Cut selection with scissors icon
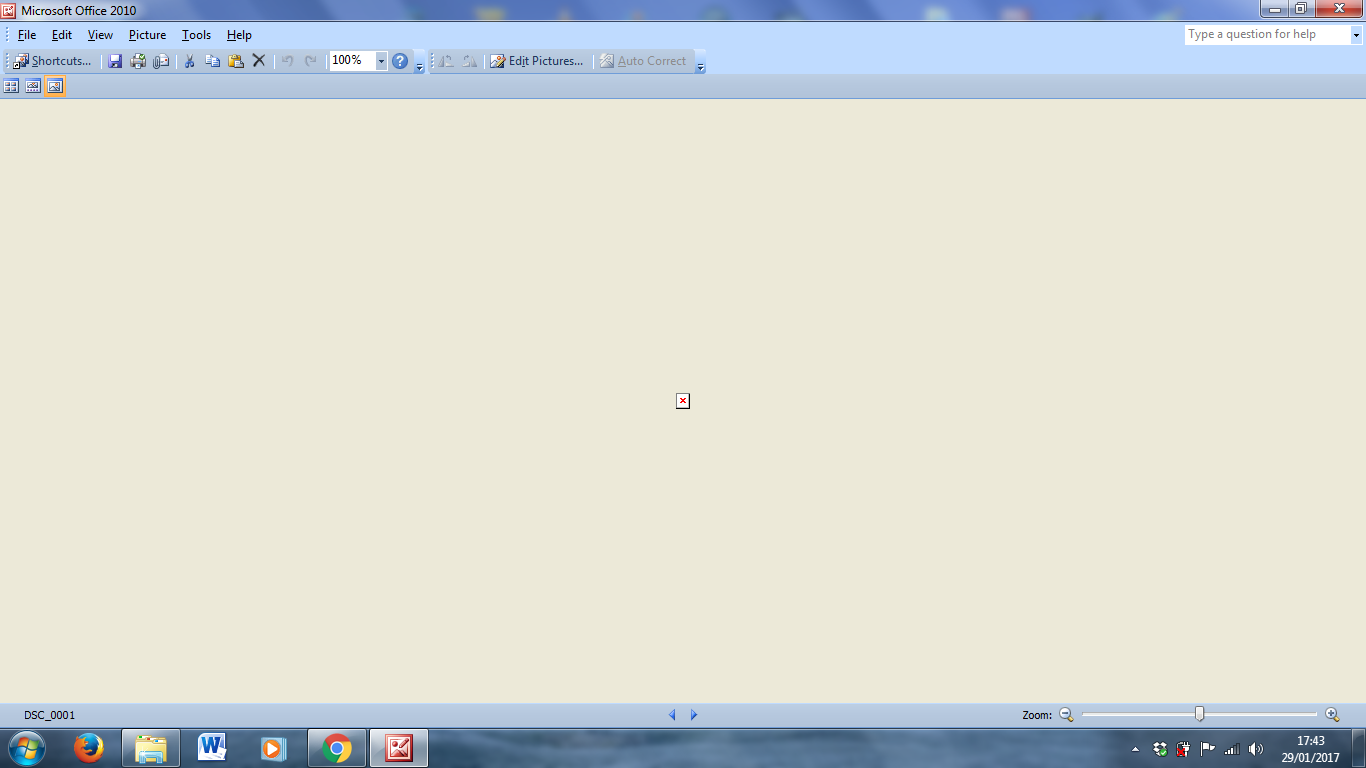 pyautogui.click(x=189, y=61)
